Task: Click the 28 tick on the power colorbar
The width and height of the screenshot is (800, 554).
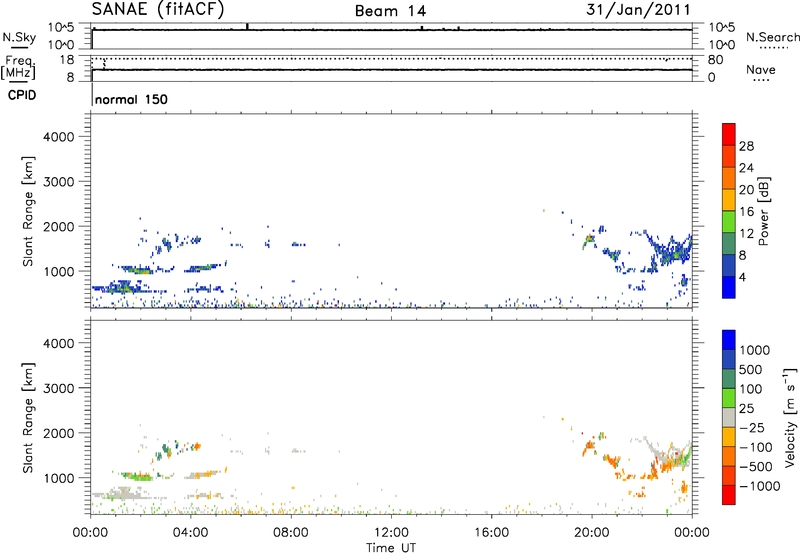Action: [x=746, y=146]
